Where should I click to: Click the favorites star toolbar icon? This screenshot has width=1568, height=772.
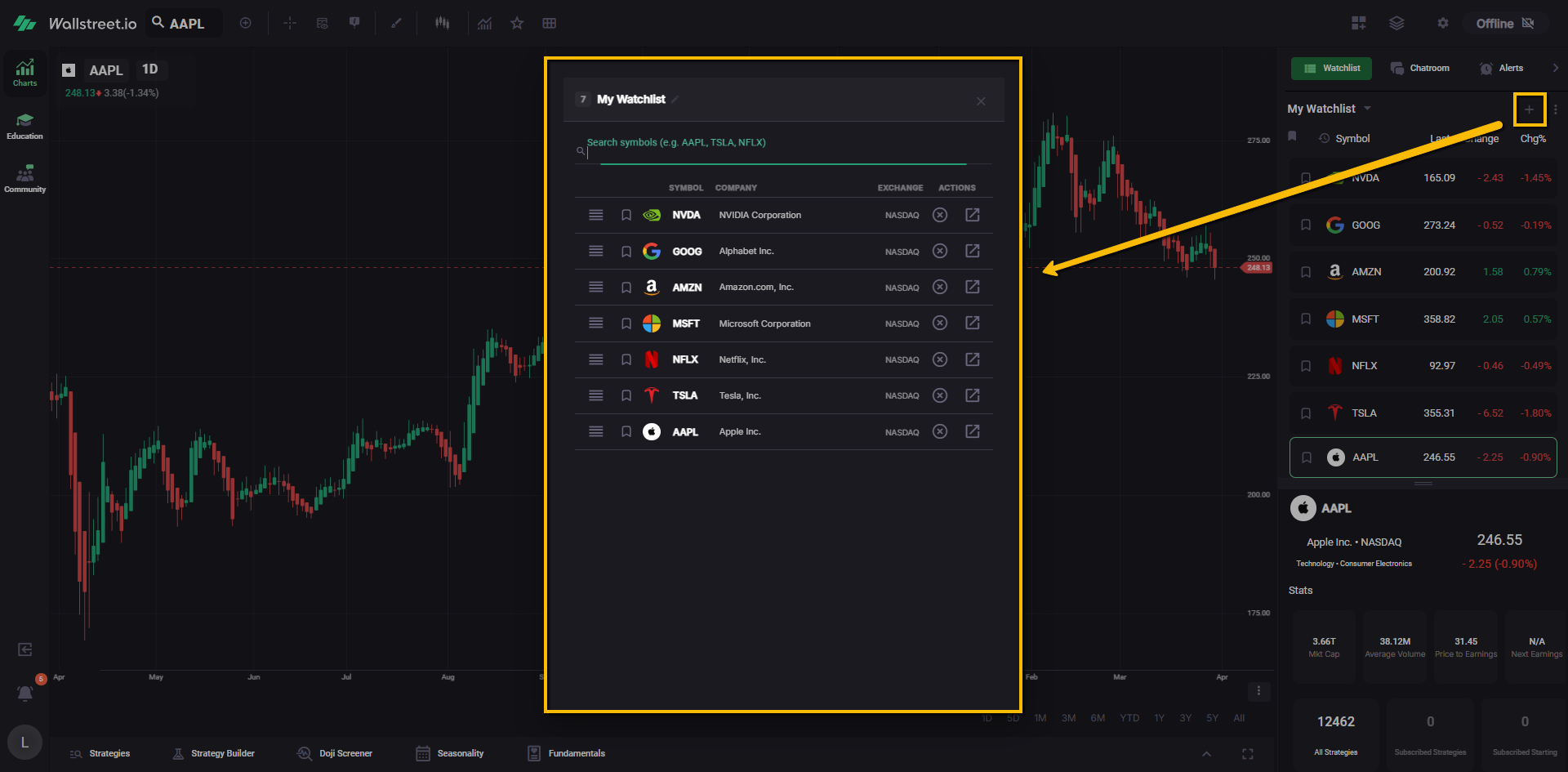pos(517,24)
